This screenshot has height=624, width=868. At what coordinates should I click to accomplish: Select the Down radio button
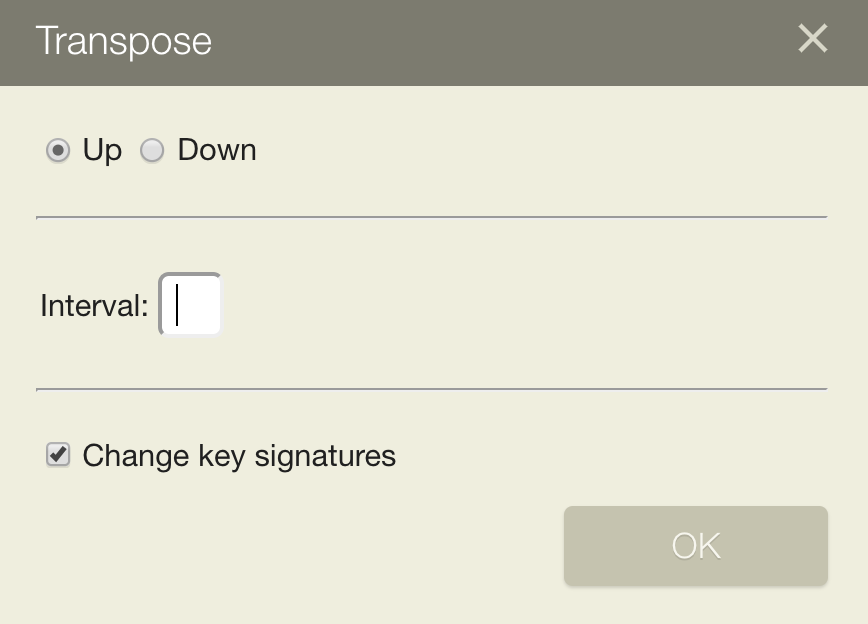(152, 151)
